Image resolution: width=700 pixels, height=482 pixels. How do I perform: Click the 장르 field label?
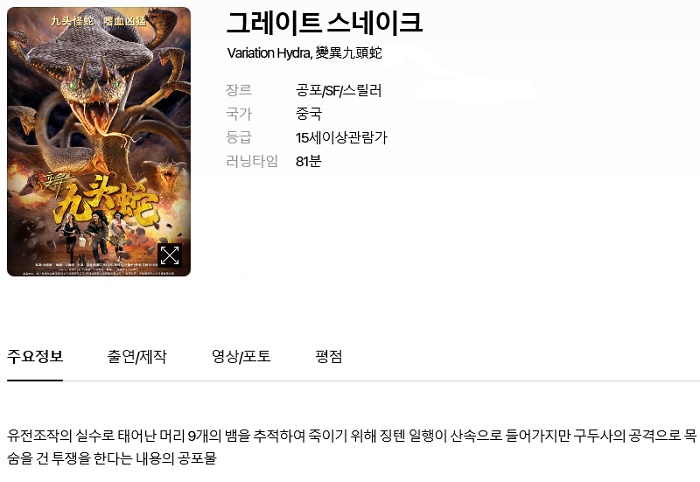coord(239,91)
